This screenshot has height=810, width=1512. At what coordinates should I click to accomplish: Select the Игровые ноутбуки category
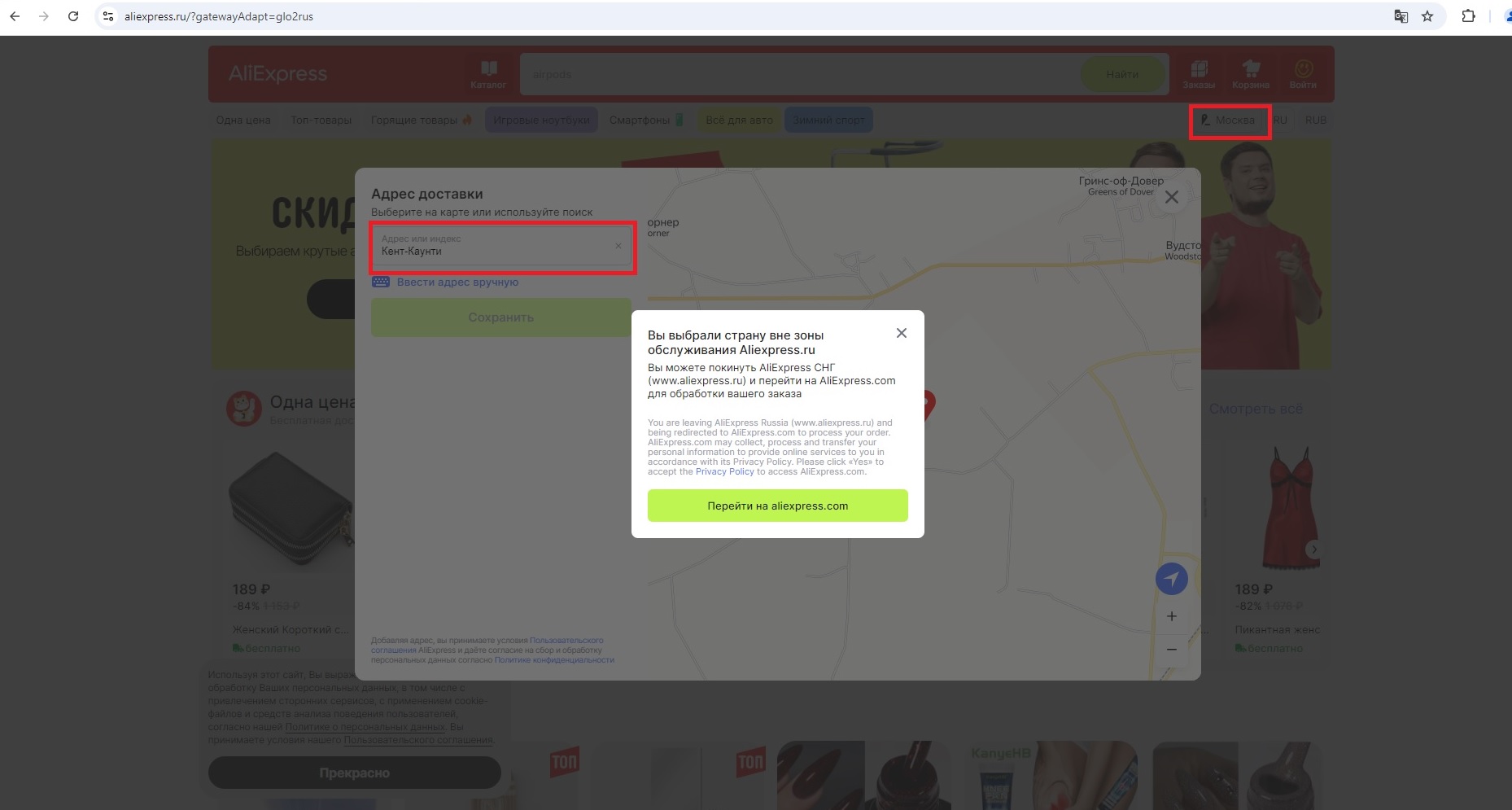pyautogui.click(x=541, y=120)
